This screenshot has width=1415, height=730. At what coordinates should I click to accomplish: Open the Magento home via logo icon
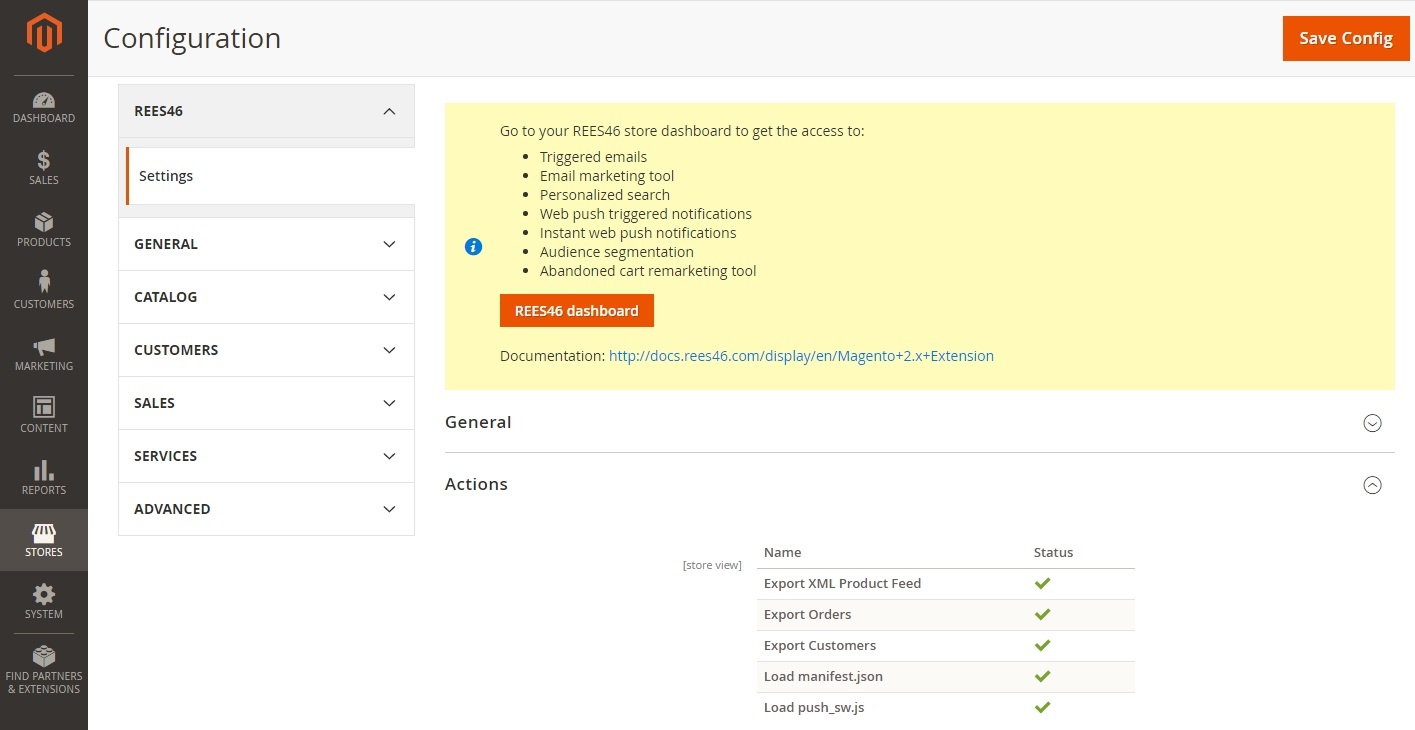(44, 32)
